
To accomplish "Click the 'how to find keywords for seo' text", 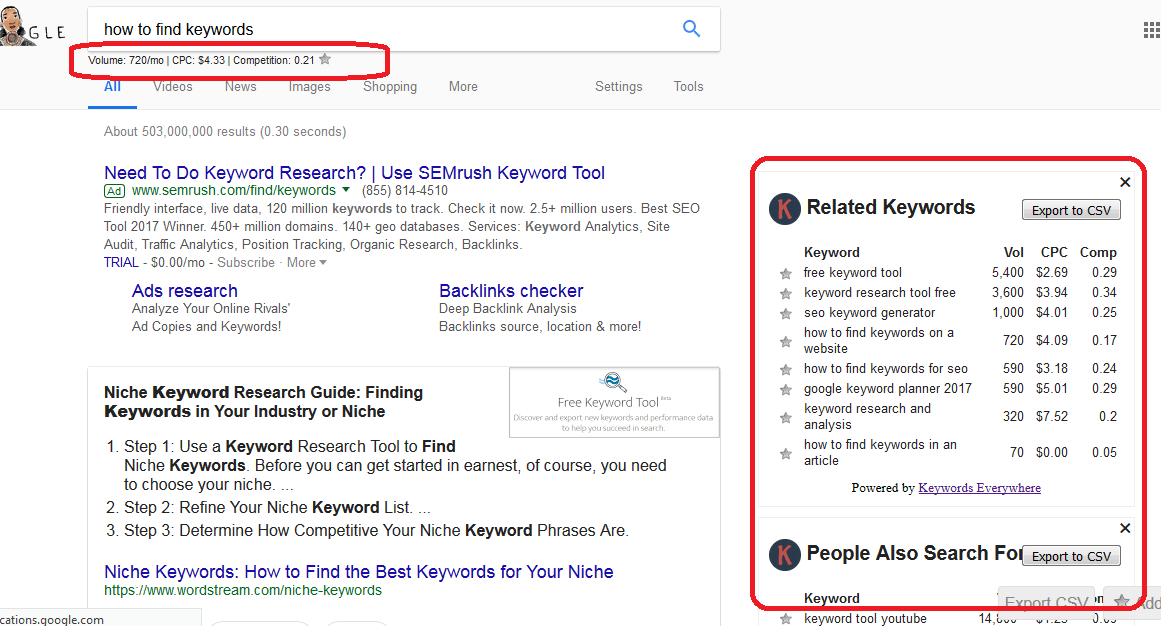I will click(x=886, y=368).
